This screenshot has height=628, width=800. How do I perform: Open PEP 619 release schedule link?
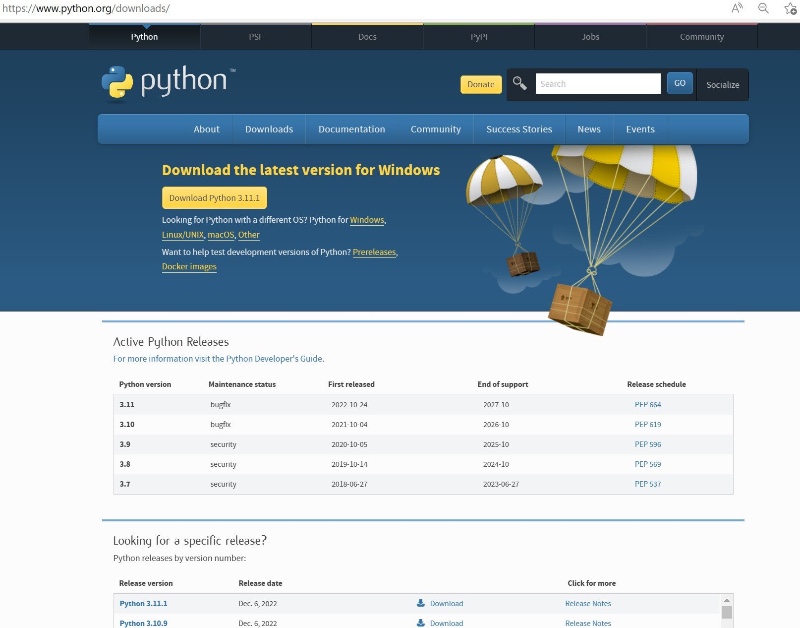[647, 424]
